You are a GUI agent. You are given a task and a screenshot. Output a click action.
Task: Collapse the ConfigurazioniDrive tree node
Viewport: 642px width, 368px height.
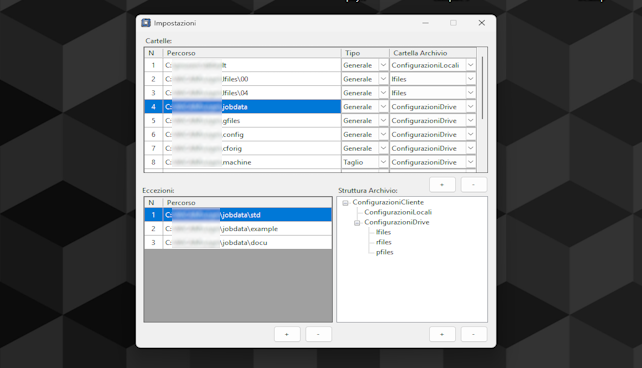357,223
